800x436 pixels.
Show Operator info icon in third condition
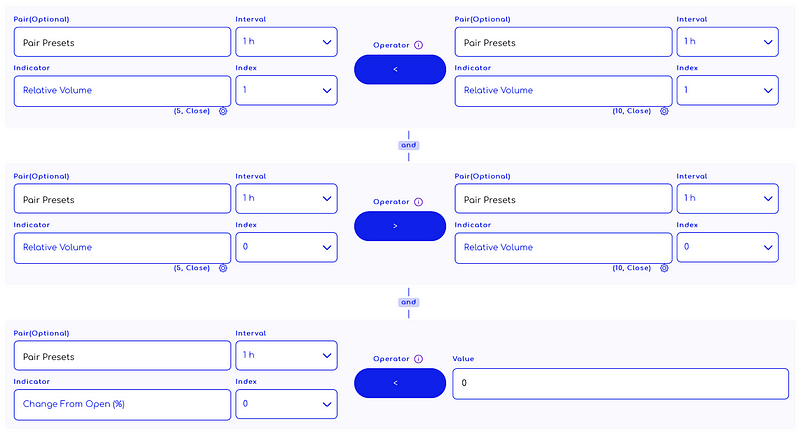tap(418, 359)
